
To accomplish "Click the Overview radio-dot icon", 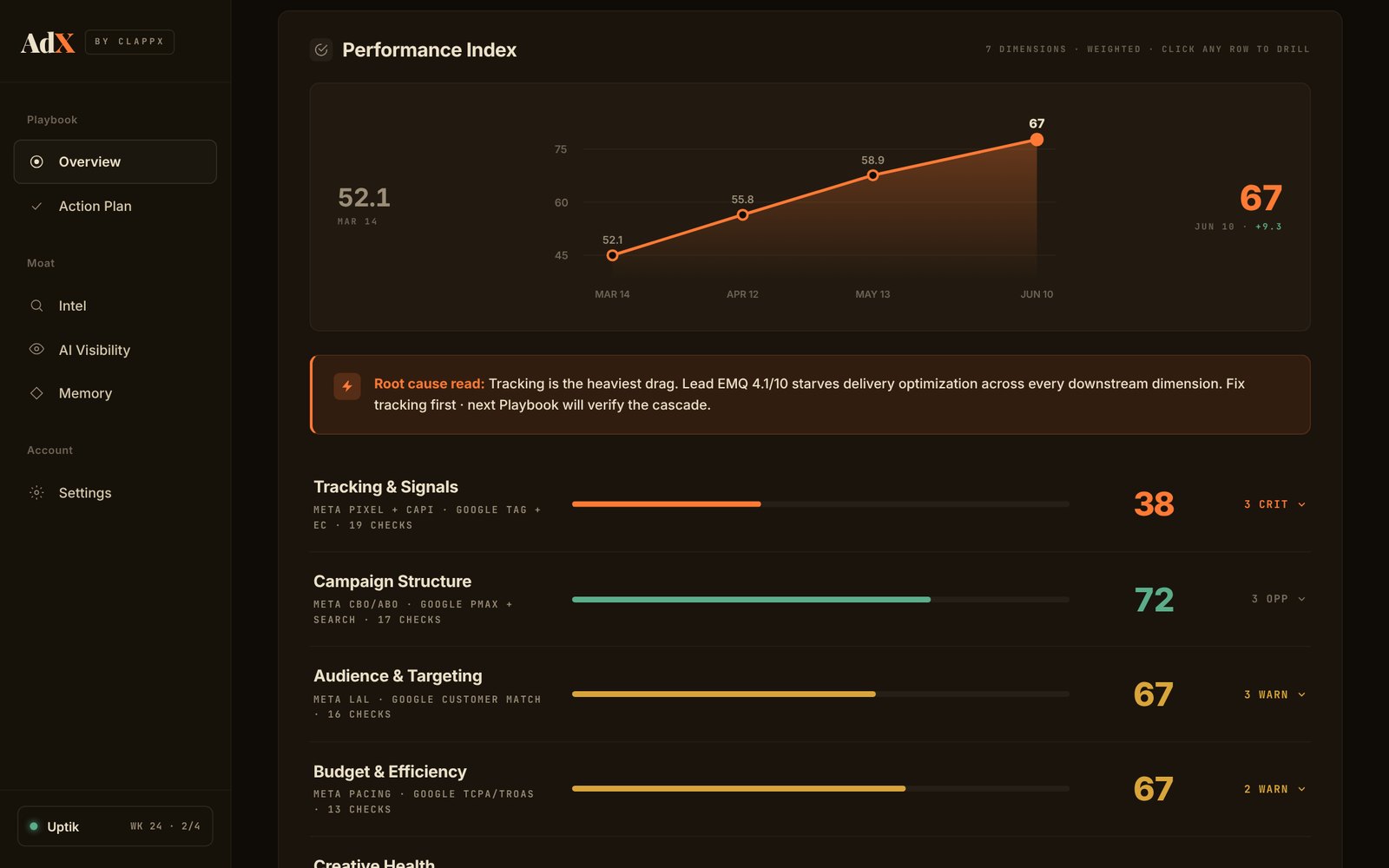I will click(x=36, y=161).
